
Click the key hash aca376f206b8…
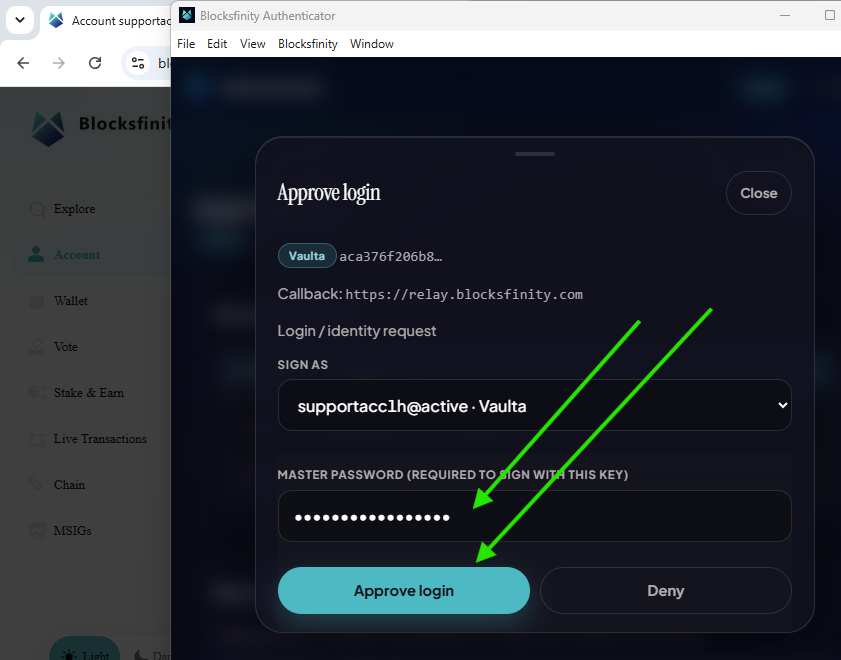(x=391, y=256)
